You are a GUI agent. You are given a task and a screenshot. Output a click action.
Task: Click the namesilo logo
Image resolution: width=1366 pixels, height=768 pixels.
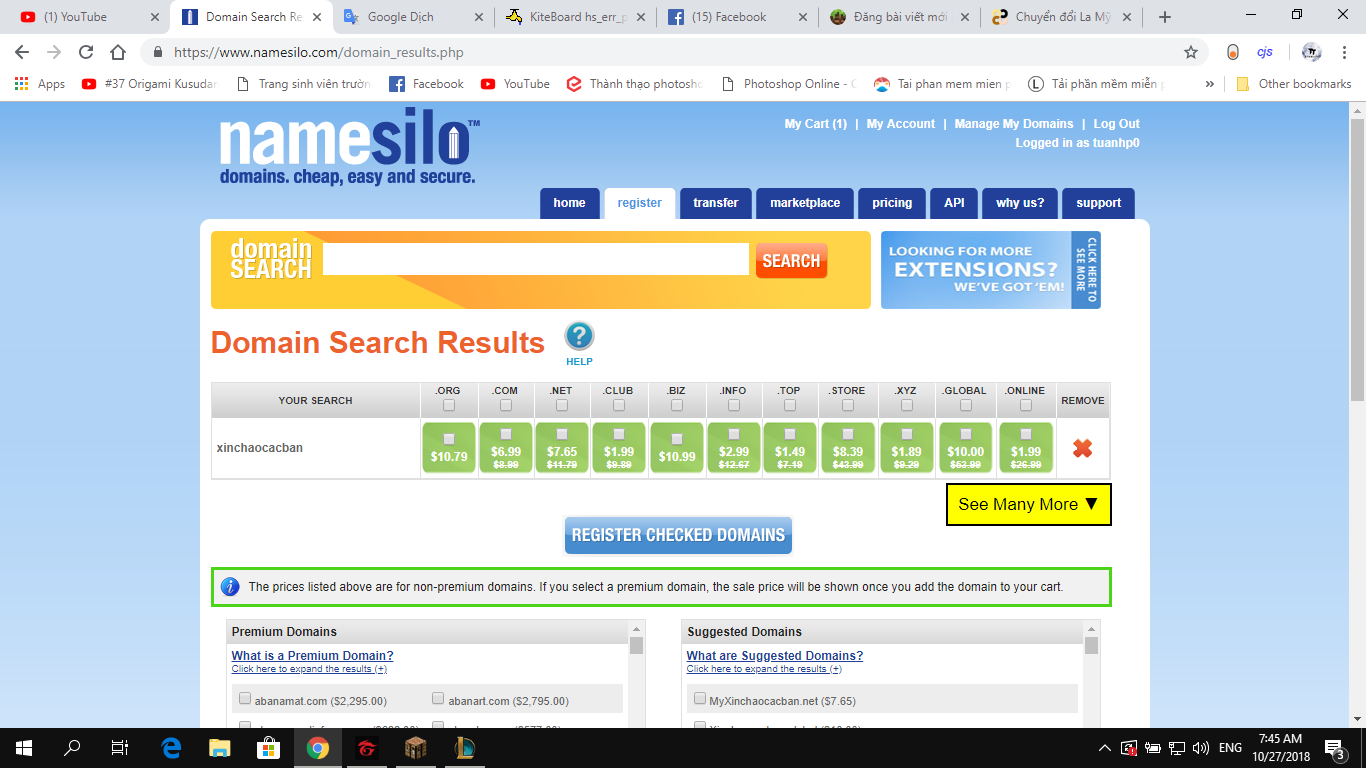click(x=349, y=146)
